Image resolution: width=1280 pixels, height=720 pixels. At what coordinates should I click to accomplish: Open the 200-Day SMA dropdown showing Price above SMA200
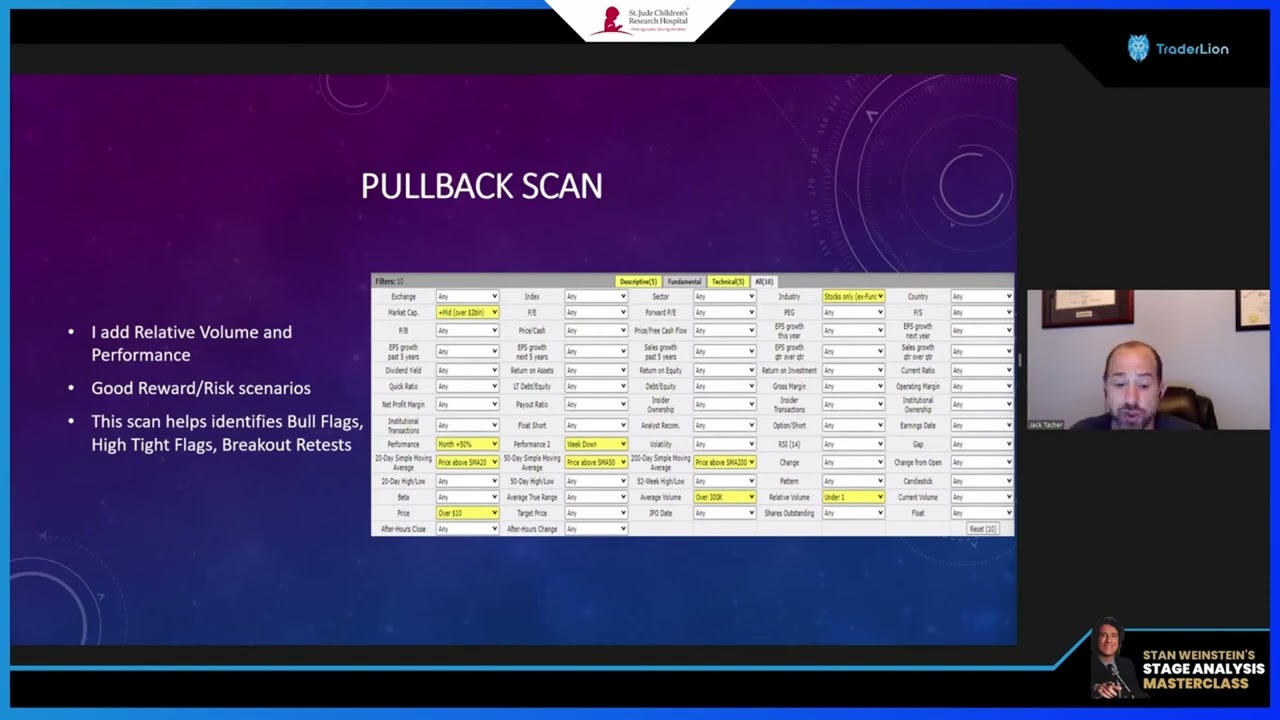click(x=725, y=463)
